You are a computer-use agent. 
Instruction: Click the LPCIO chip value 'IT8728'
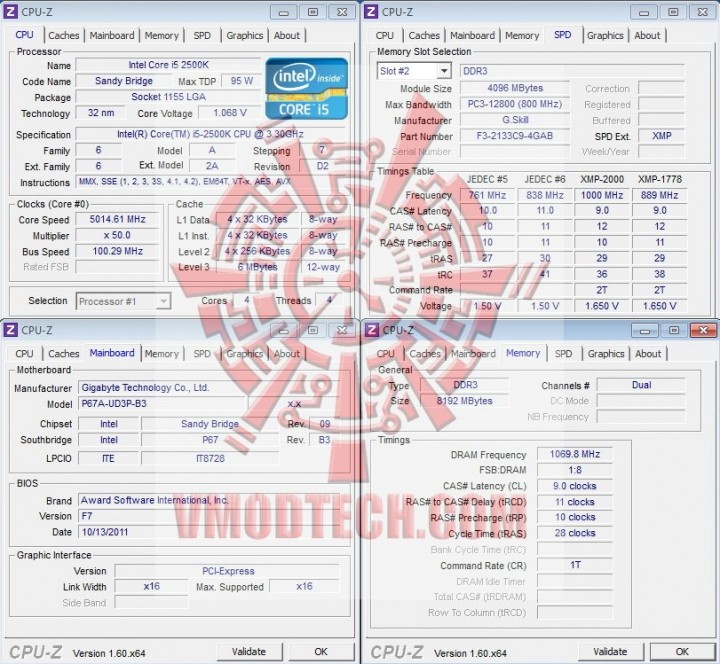point(210,458)
